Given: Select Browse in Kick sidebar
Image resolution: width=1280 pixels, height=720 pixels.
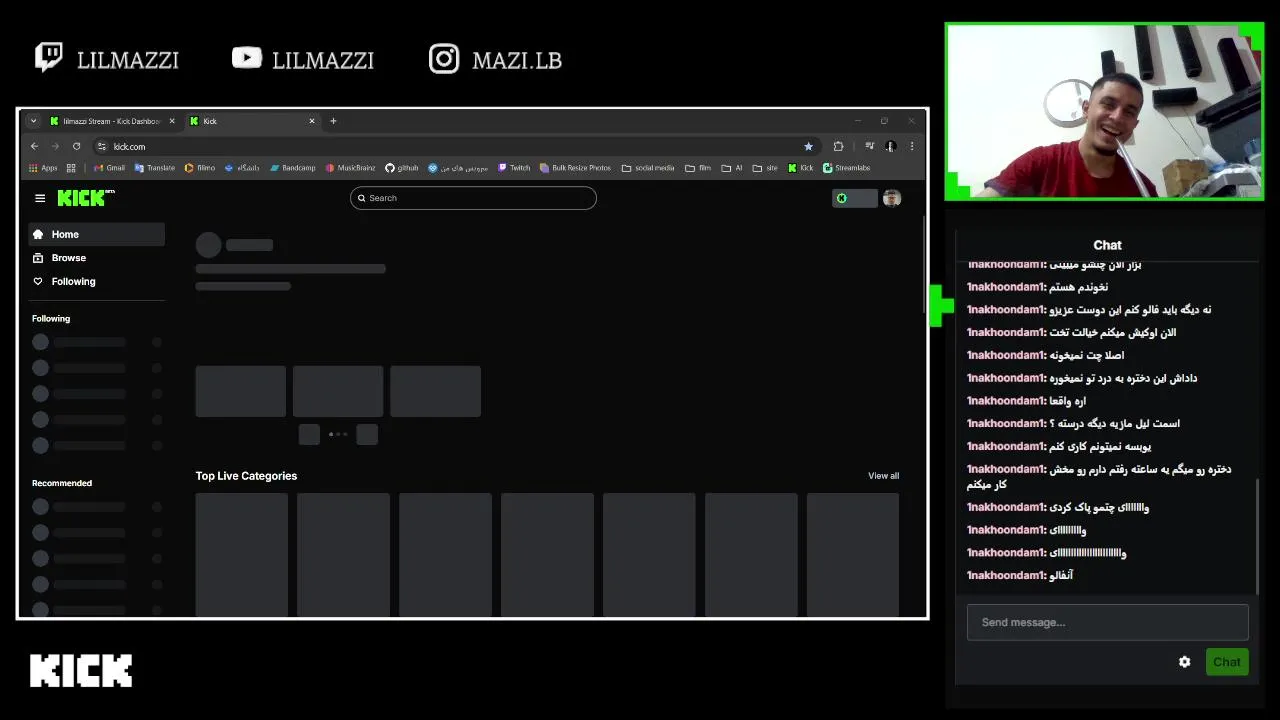Looking at the screenshot, I should tap(96, 258).
